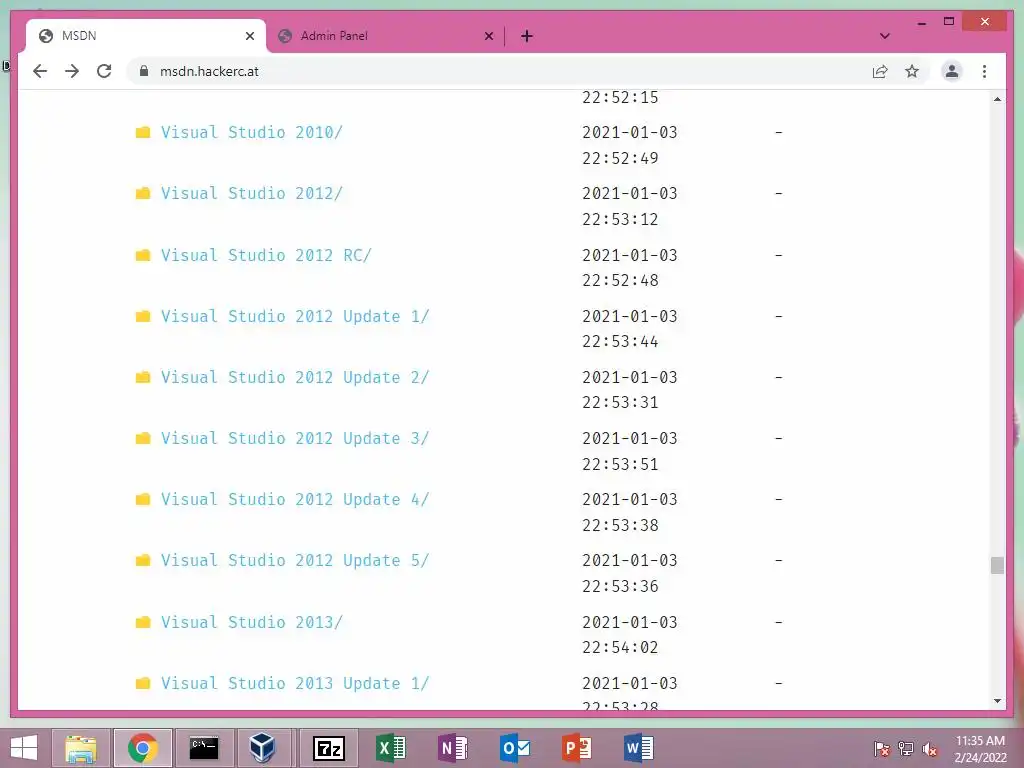
Task: Open the Visual Studio 2012/ folder link
Action: [251, 193]
